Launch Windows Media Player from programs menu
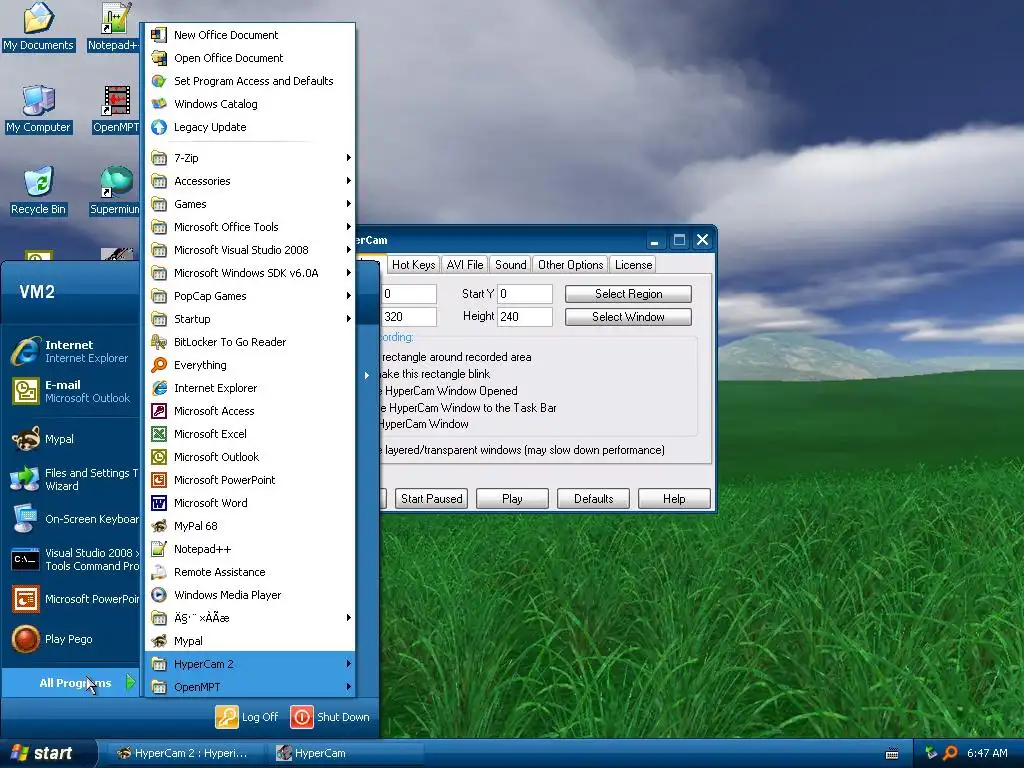The image size is (1024, 768). coord(249,595)
